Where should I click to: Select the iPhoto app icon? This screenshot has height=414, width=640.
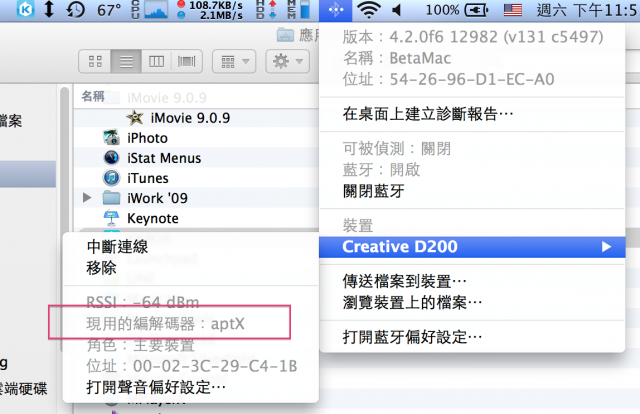(x=111, y=138)
